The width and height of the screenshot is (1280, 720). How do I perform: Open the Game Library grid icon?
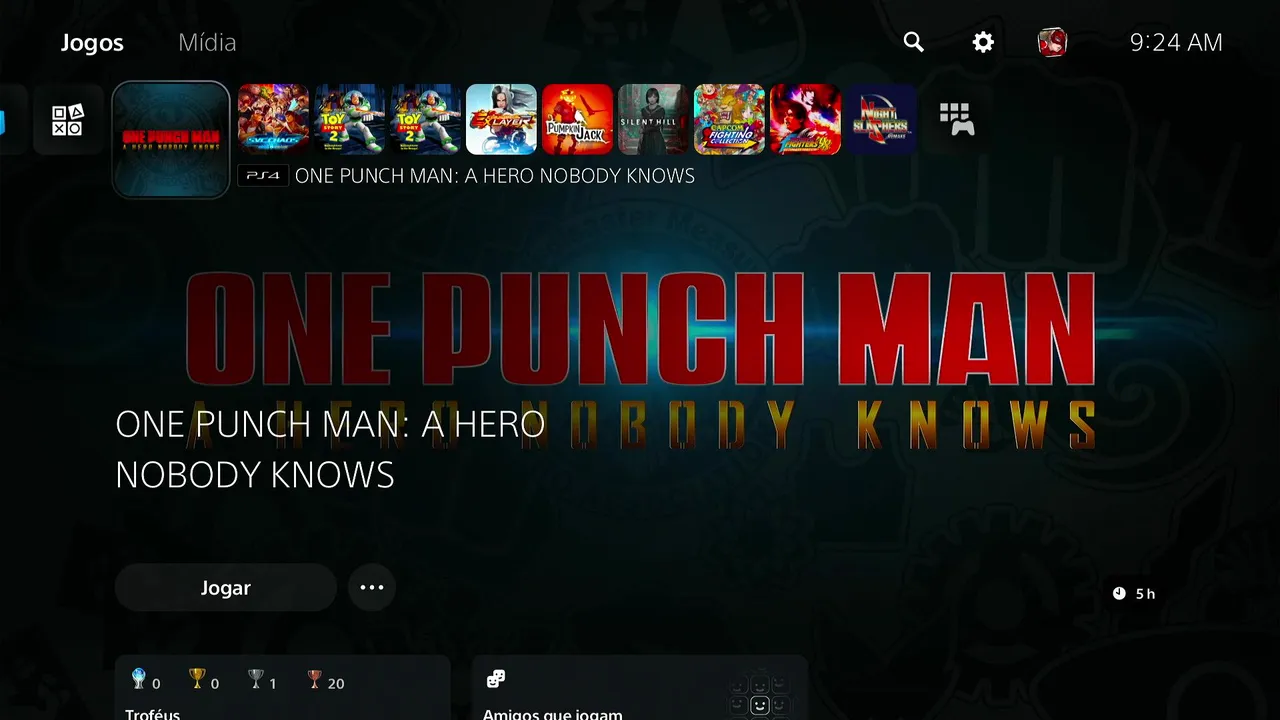(957, 119)
